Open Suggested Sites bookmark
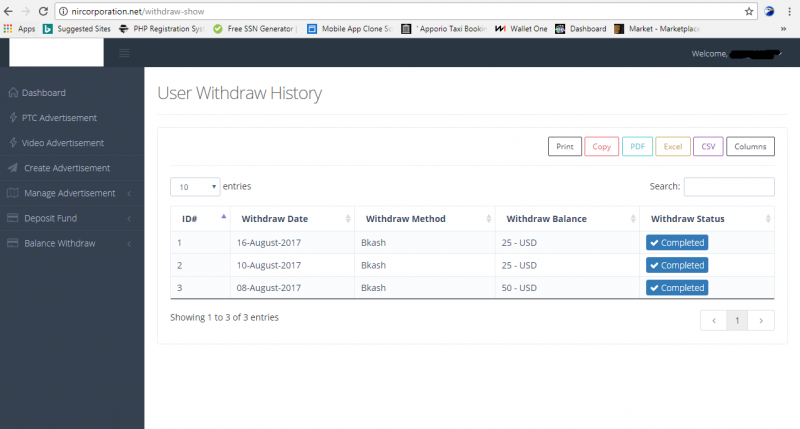This screenshot has height=429, width=800. point(77,29)
